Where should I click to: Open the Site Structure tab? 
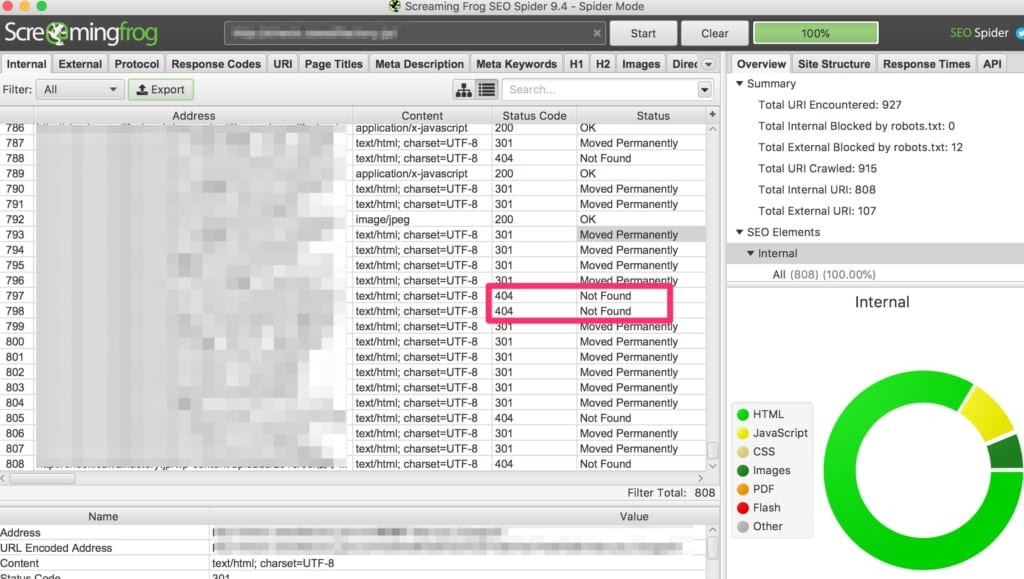[834, 64]
